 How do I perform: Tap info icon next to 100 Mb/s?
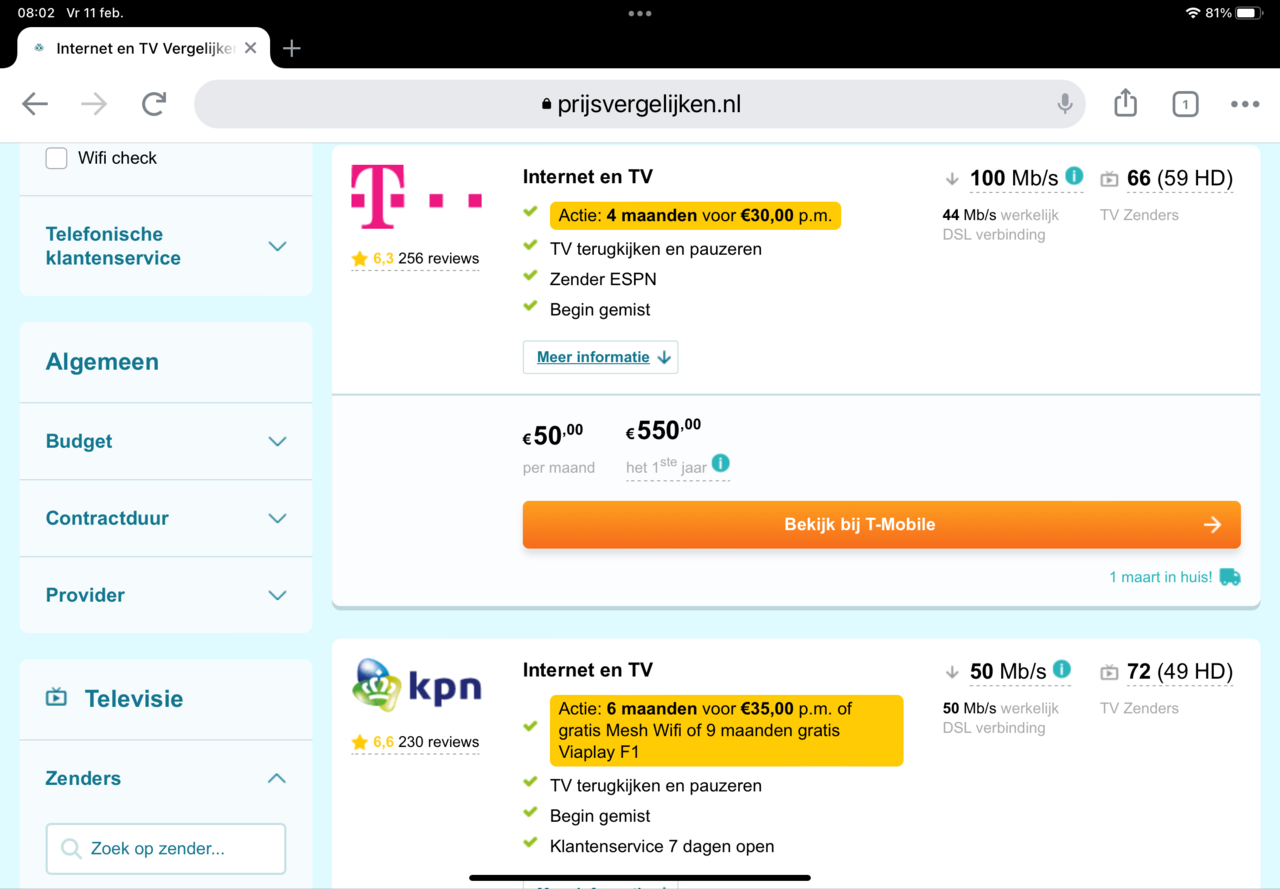(1074, 177)
